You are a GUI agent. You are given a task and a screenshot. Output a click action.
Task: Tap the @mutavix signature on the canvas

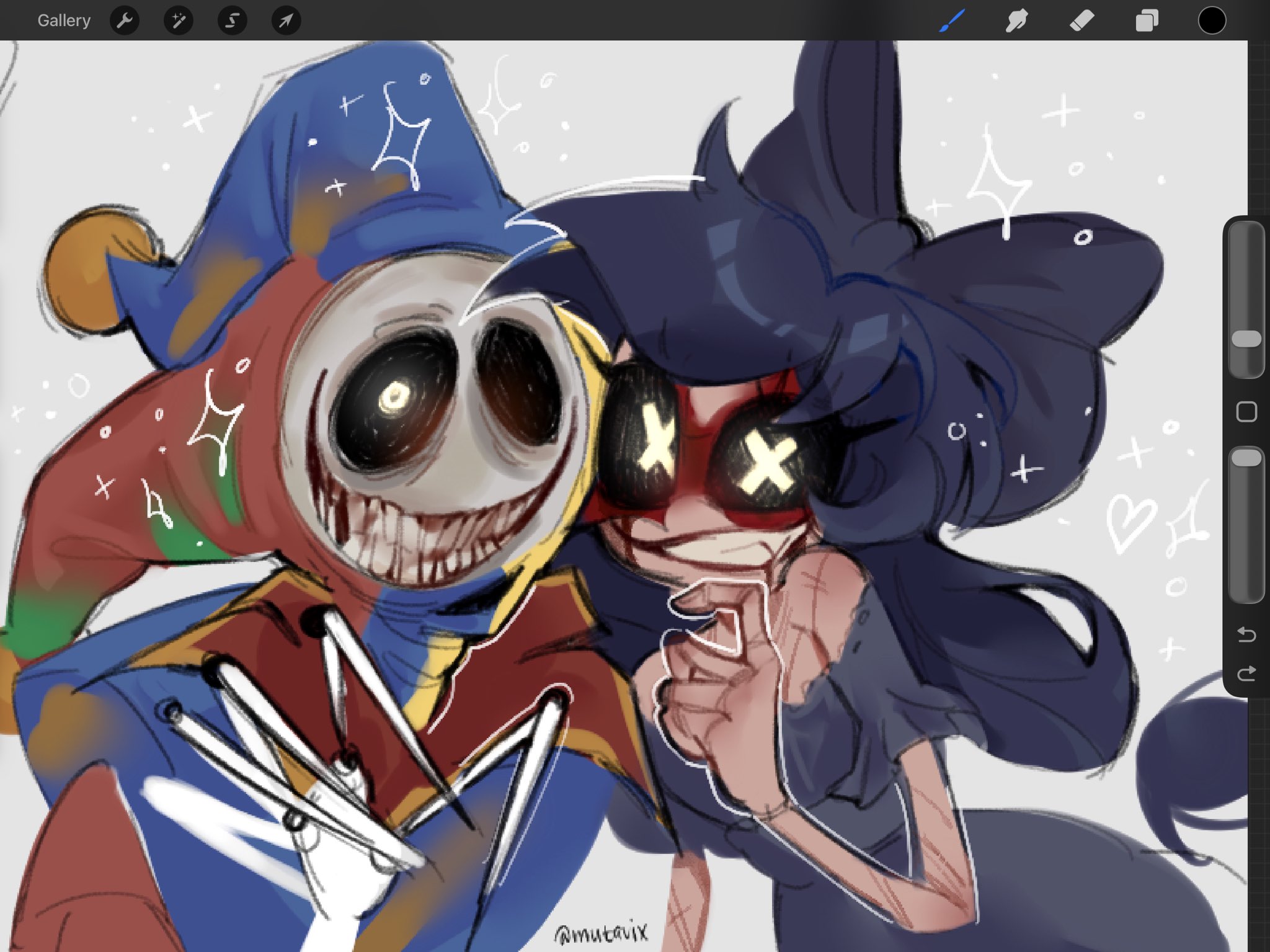pyautogui.click(x=602, y=932)
